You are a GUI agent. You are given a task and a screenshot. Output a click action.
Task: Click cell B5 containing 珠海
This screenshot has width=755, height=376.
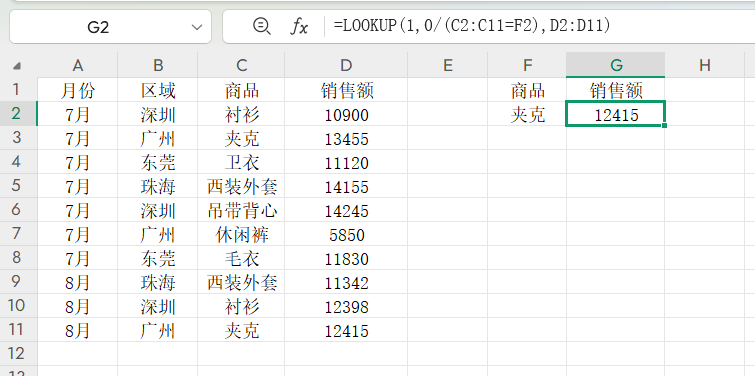click(x=157, y=187)
